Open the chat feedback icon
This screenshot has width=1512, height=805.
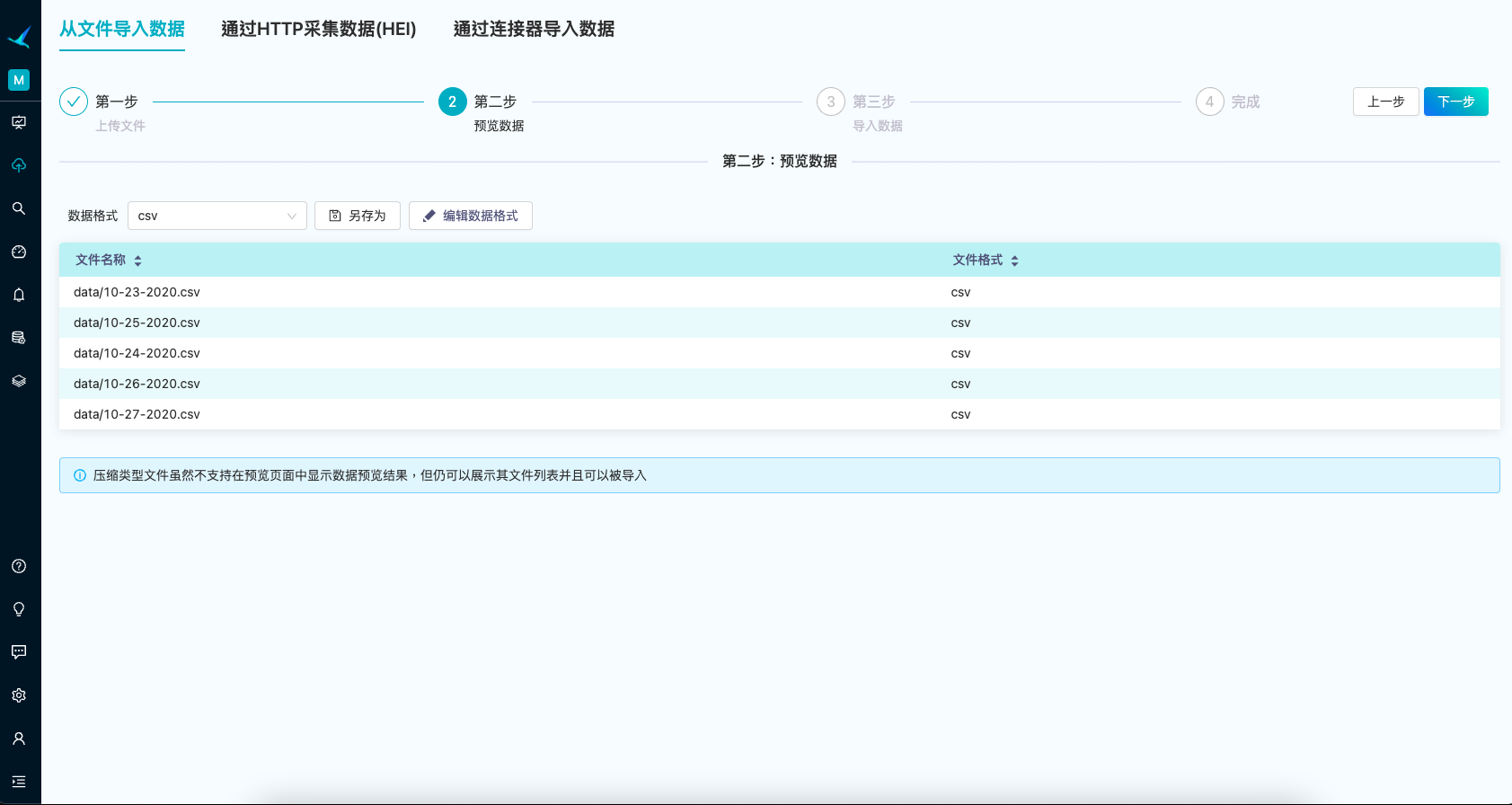(19, 652)
